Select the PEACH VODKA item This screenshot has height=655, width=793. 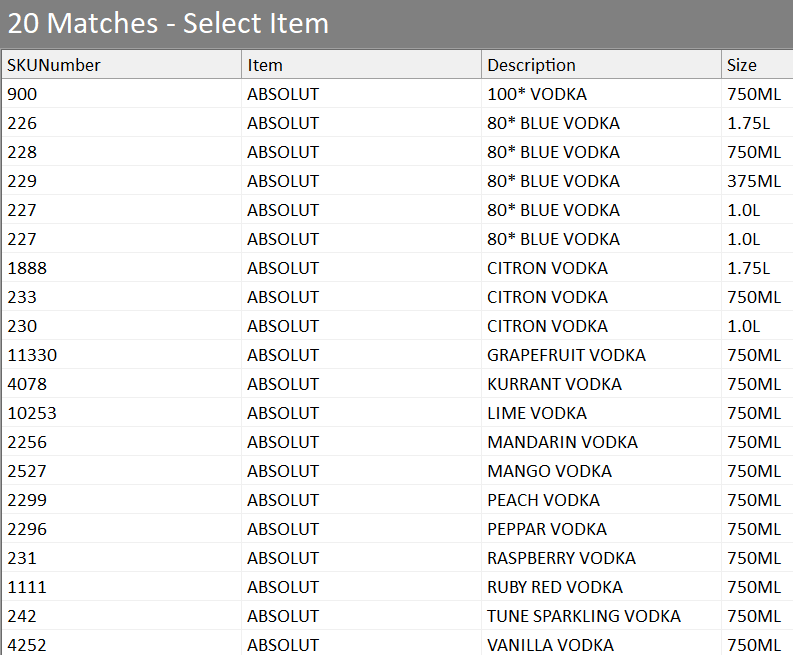(x=543, y=500)
